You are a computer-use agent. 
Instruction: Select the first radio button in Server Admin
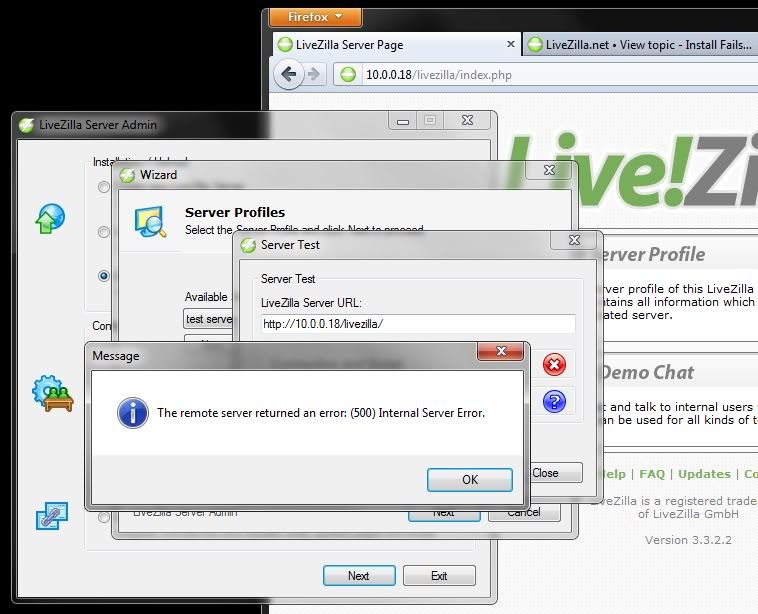103,187
